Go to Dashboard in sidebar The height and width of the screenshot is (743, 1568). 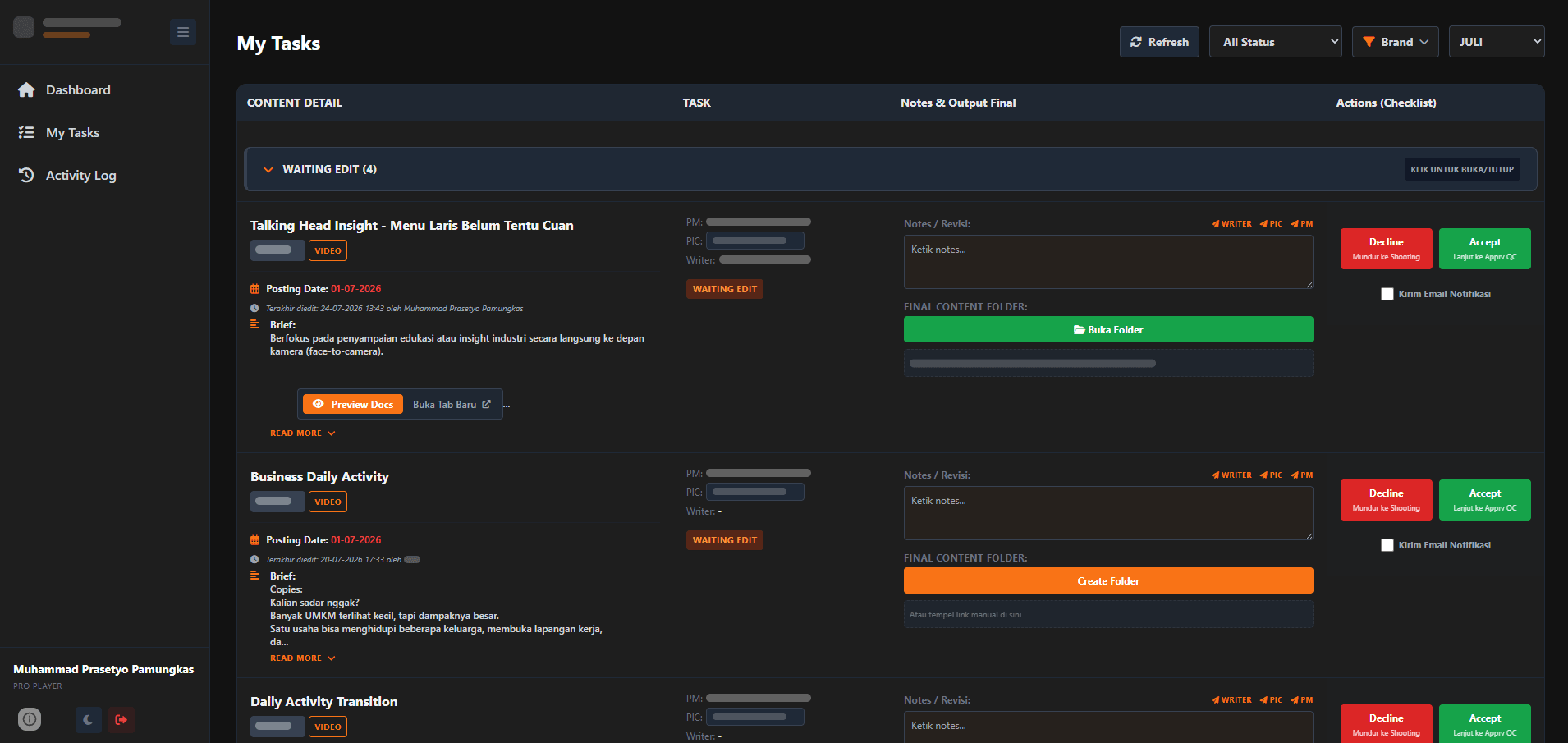pos(78,89)
